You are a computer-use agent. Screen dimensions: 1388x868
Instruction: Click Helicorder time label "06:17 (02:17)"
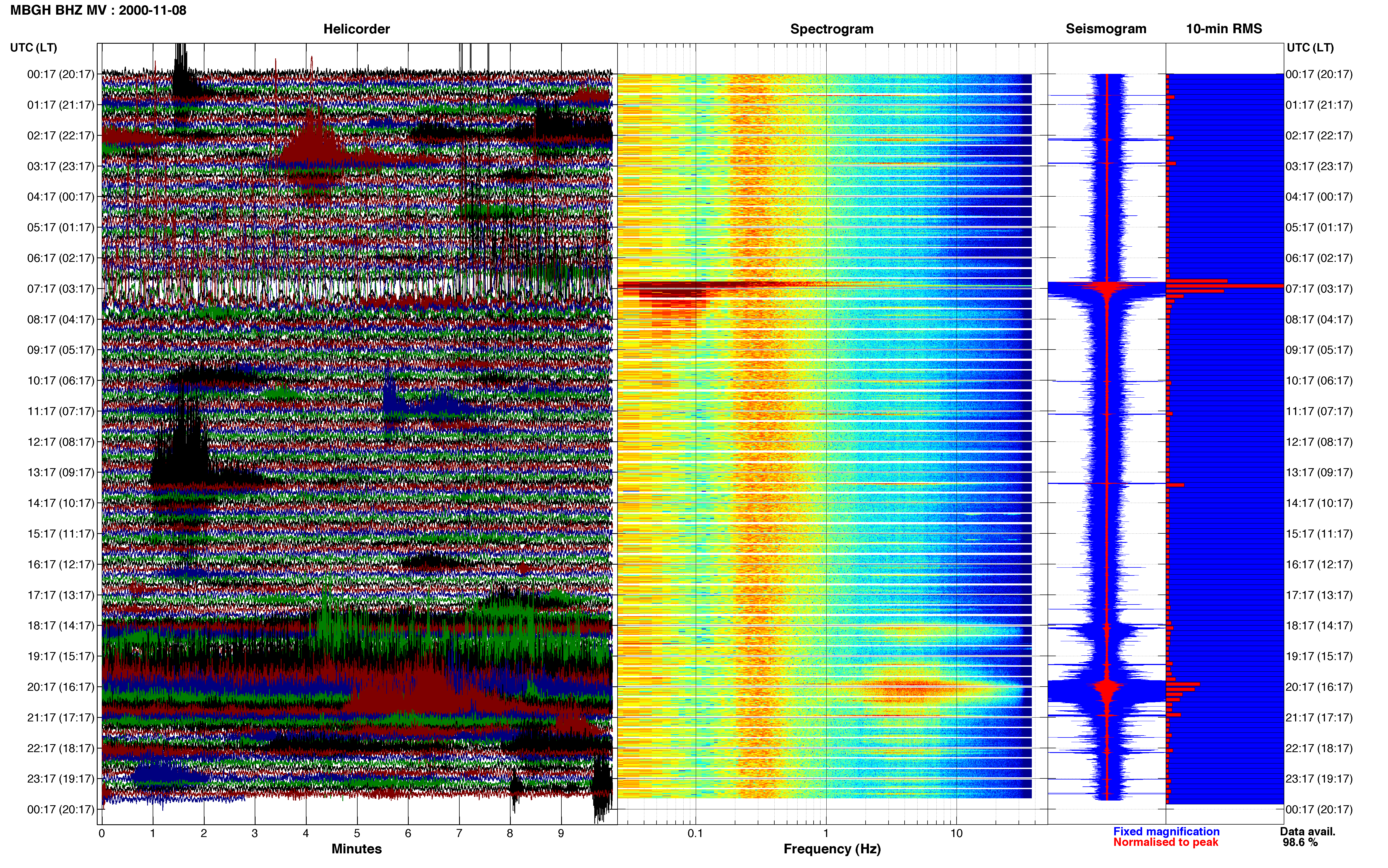click(60, 258)
